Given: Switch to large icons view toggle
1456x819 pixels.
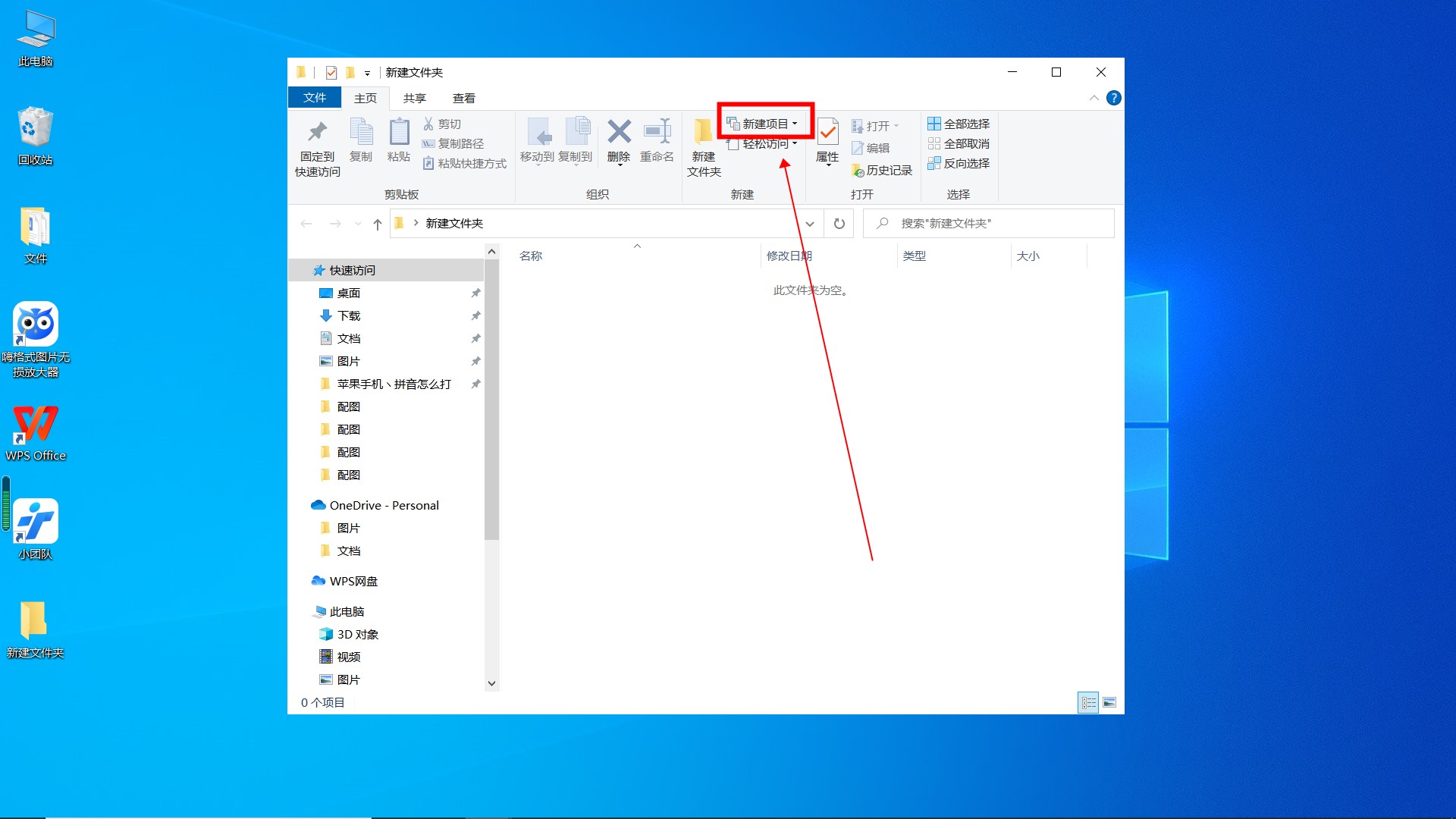Looking at the screenshot, I should 1109,703.
